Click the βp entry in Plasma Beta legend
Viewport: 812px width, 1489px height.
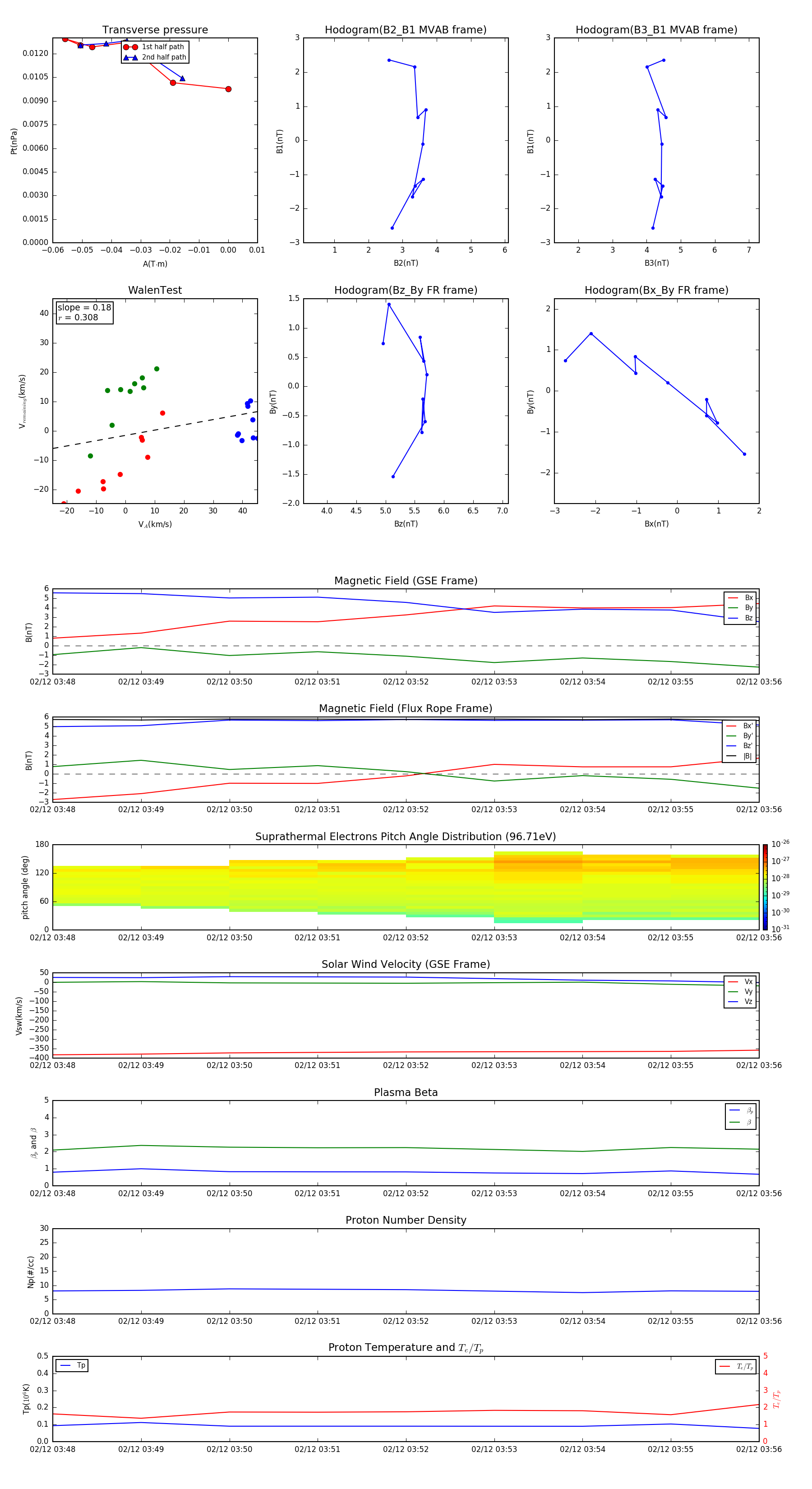pyautogui.click(x=742, y=1110)
